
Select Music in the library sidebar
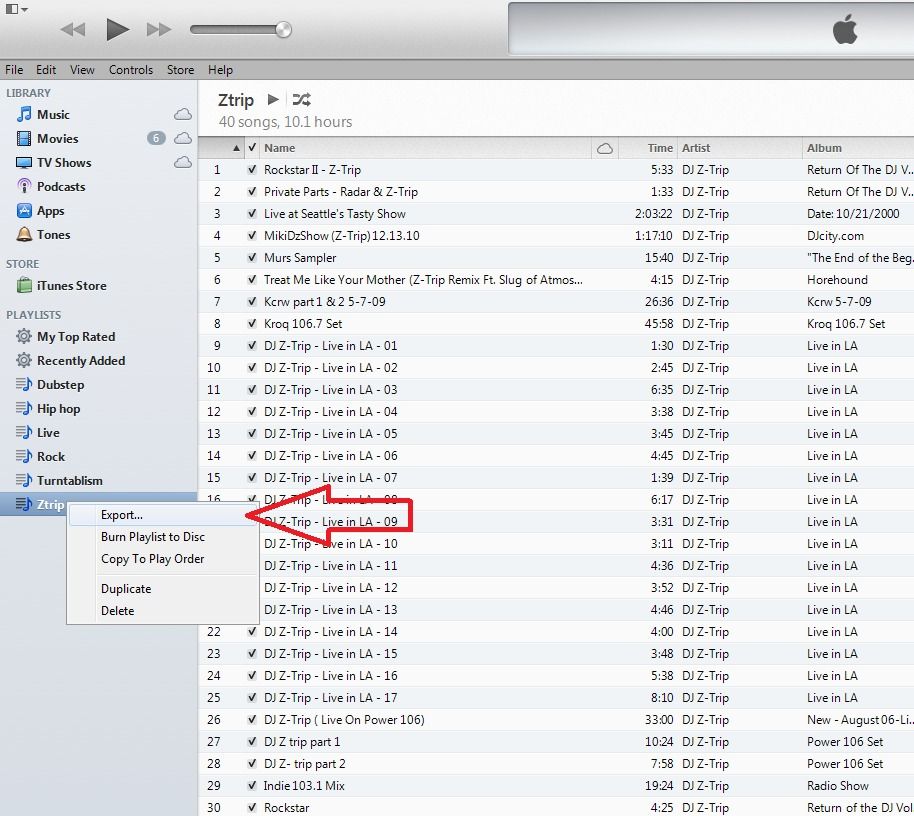click(x=53, y=114)
